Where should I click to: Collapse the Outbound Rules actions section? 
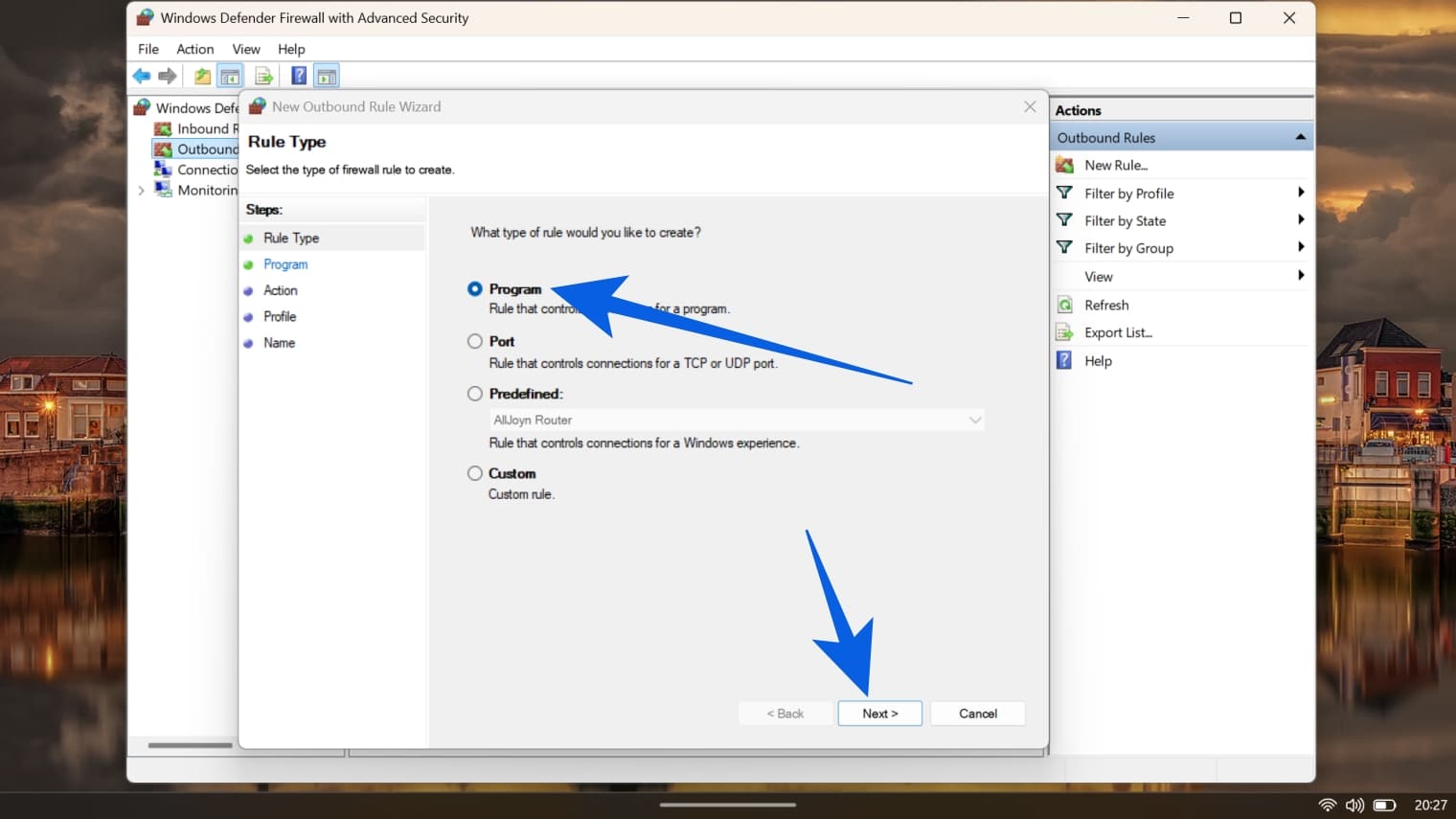tap(1300, 137)
